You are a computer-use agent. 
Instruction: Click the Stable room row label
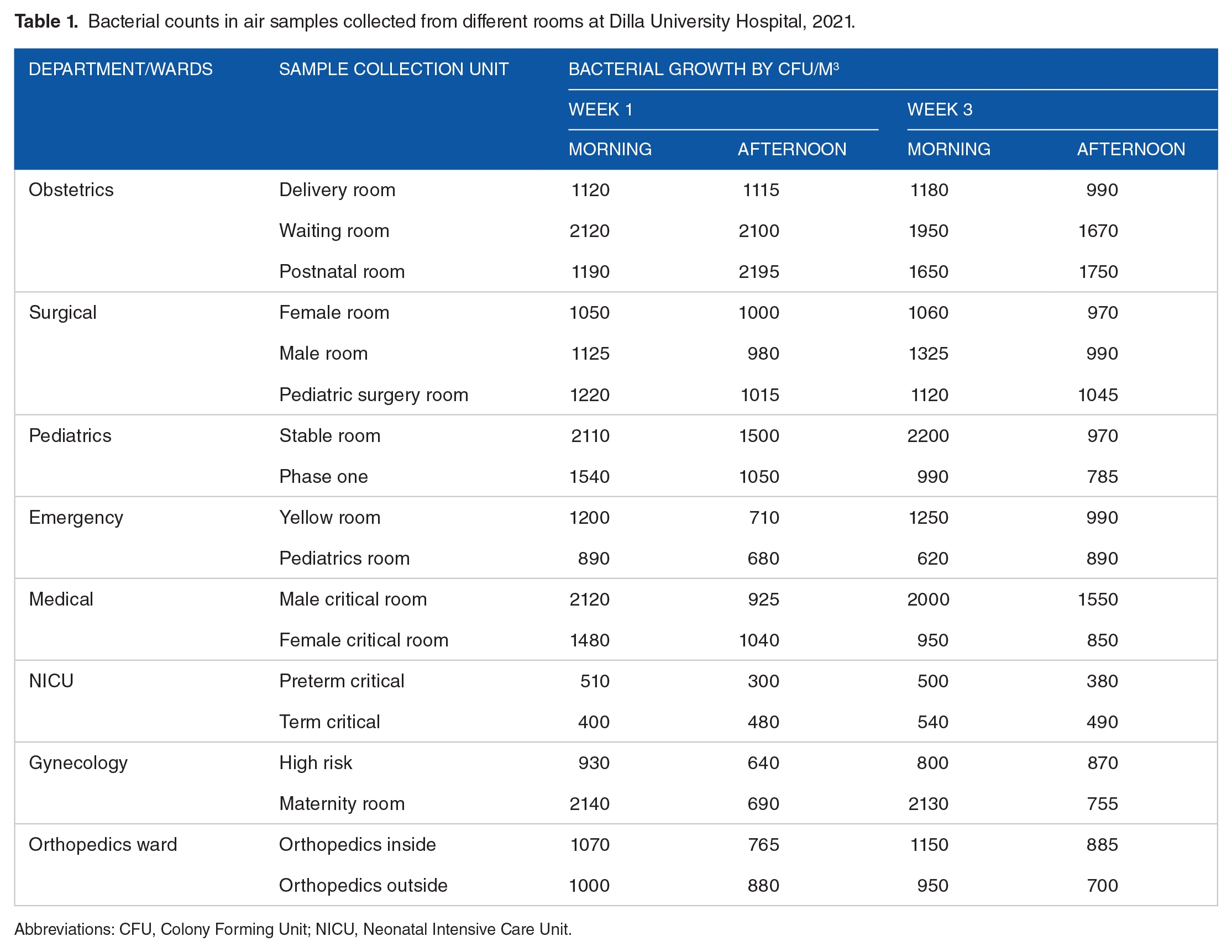point(329,435)
